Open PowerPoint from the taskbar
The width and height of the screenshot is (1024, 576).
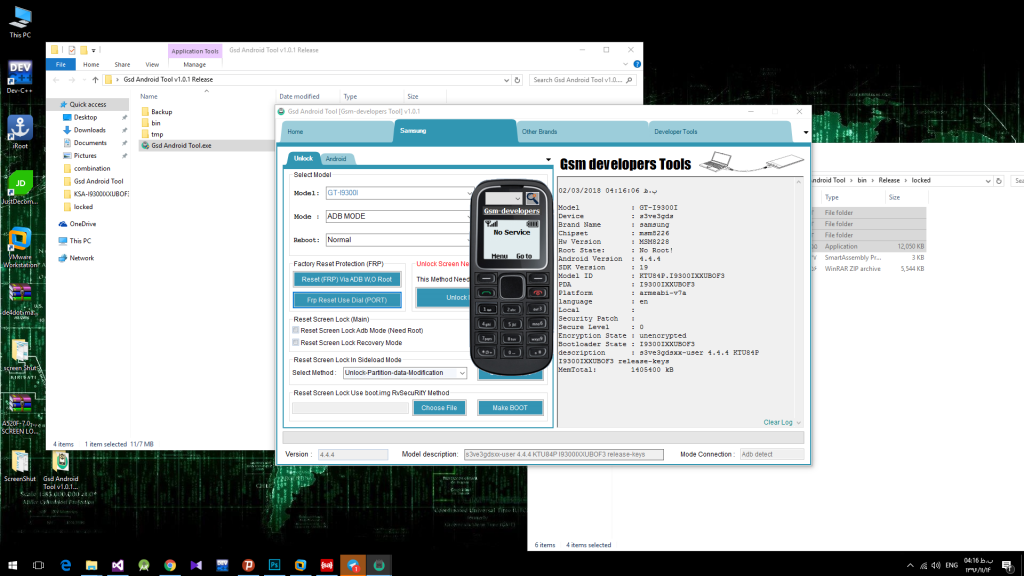coord(248,565)
